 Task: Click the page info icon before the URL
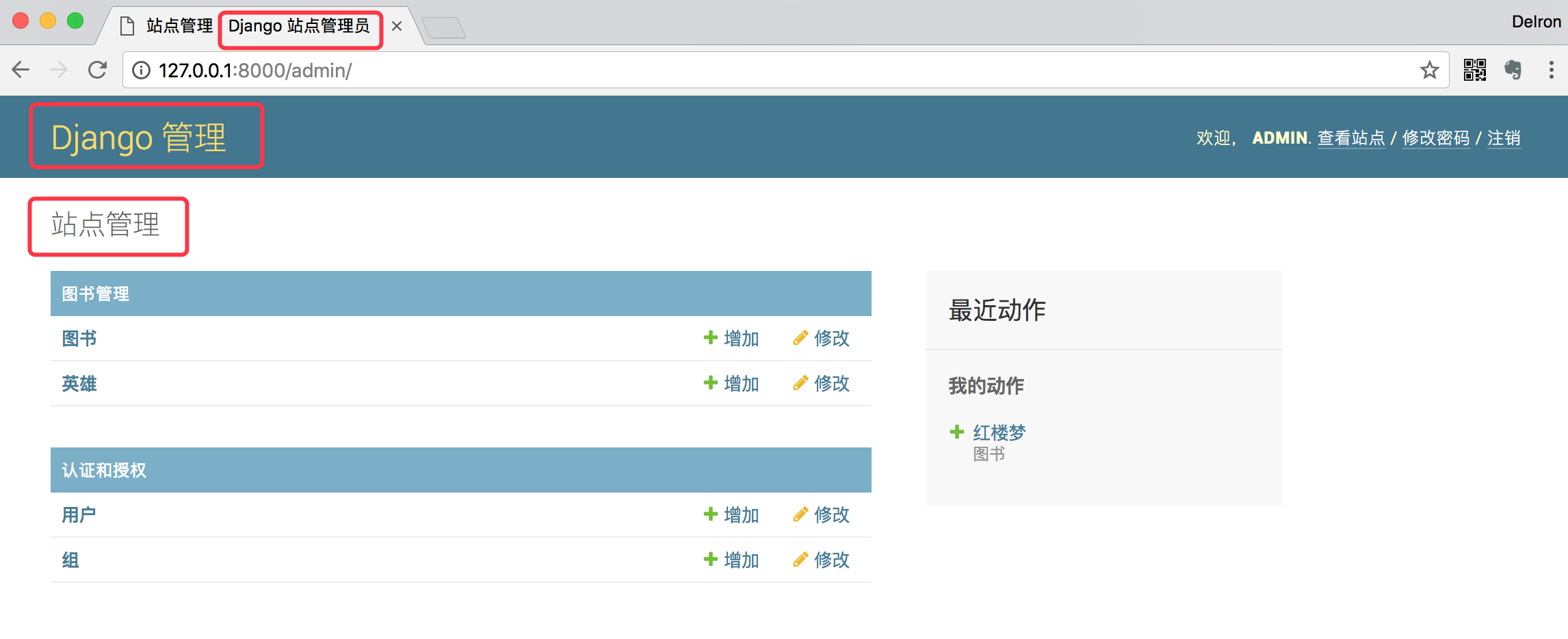(140, 69)
